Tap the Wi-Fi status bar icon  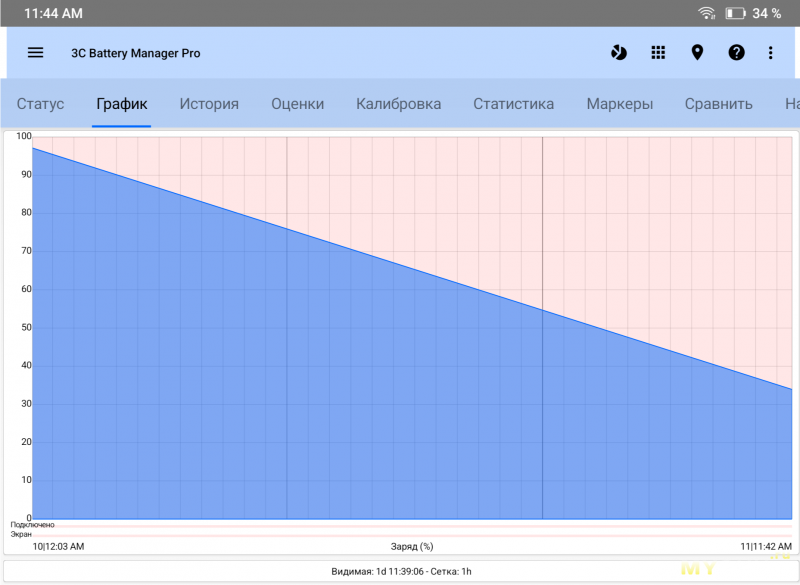pos(707,13)
